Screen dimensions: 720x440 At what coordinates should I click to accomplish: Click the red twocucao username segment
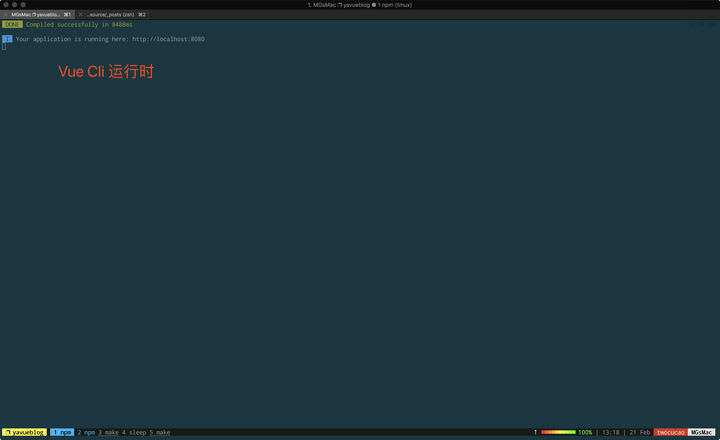coord(670,432)
